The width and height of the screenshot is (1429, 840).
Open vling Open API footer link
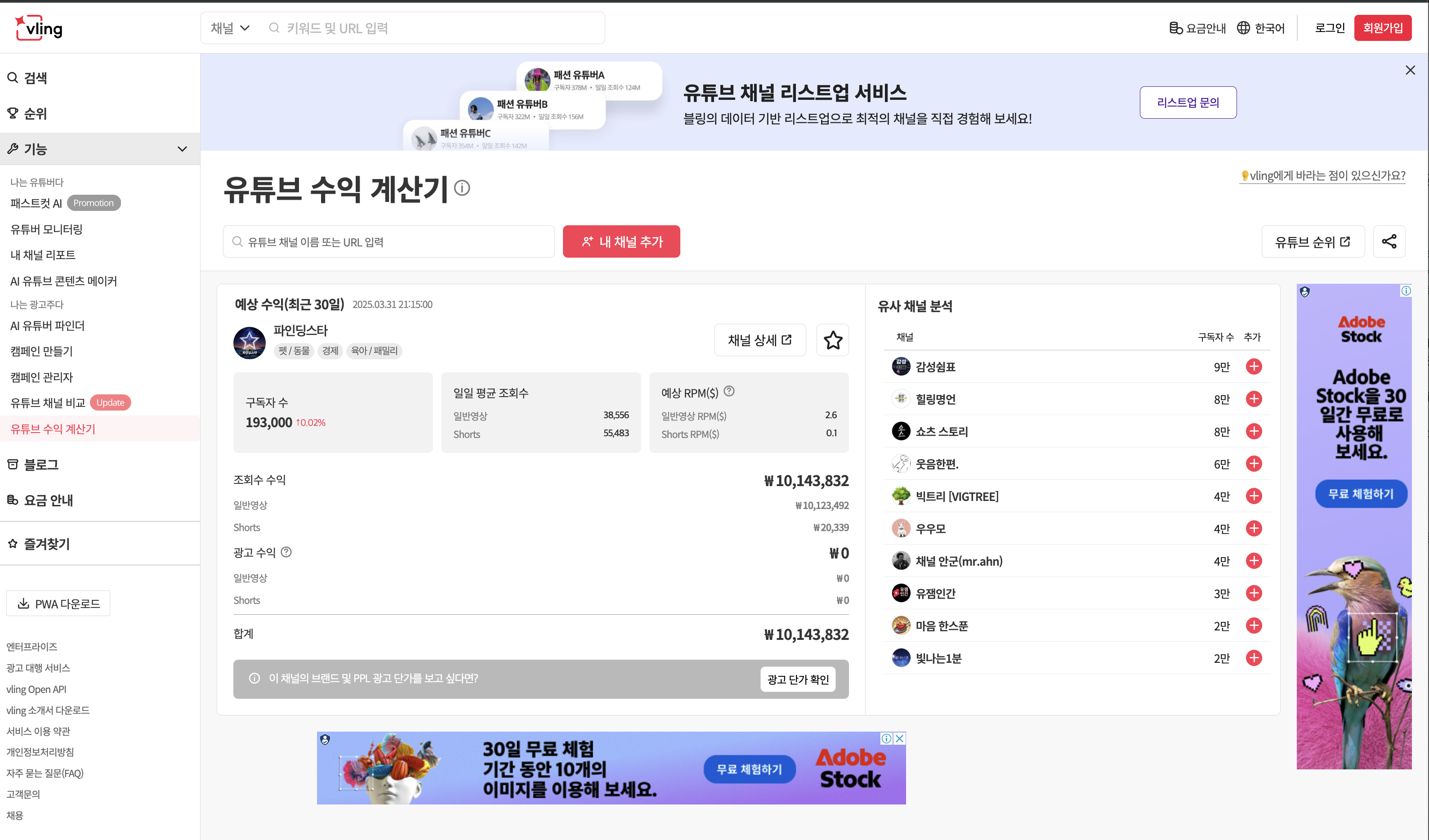point(36,689)
